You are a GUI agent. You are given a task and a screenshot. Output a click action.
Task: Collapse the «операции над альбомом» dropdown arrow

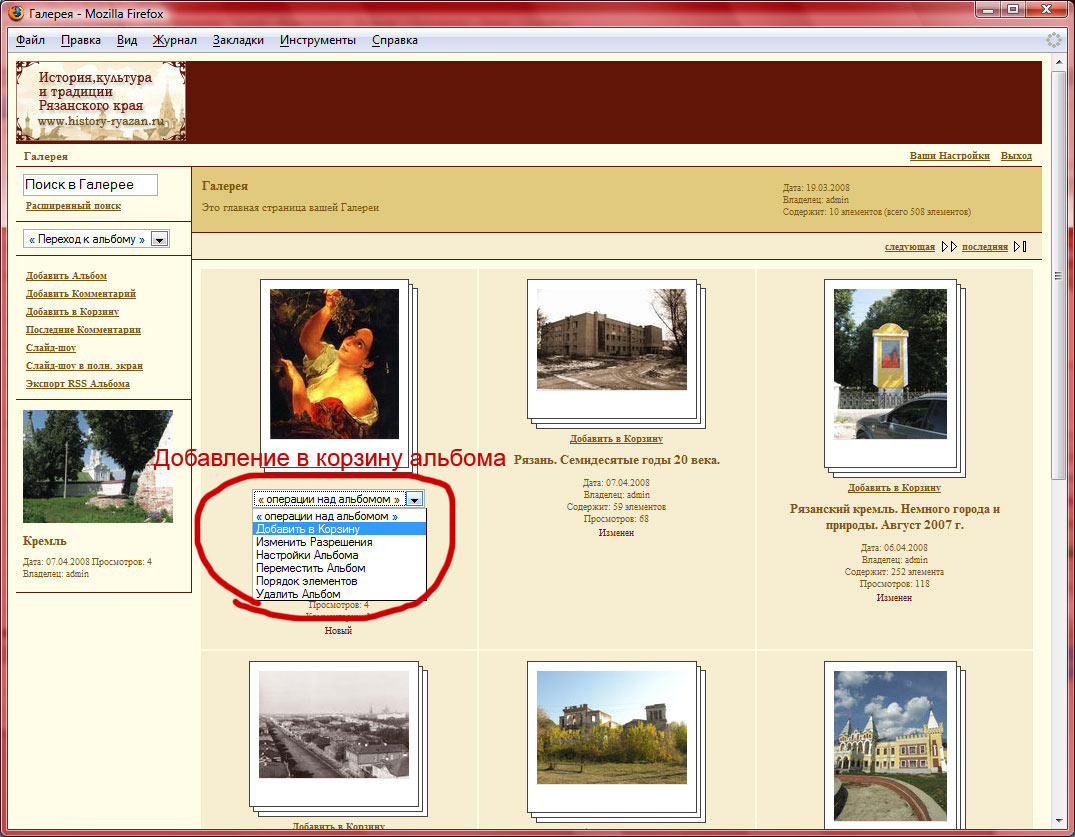point(414,499)
